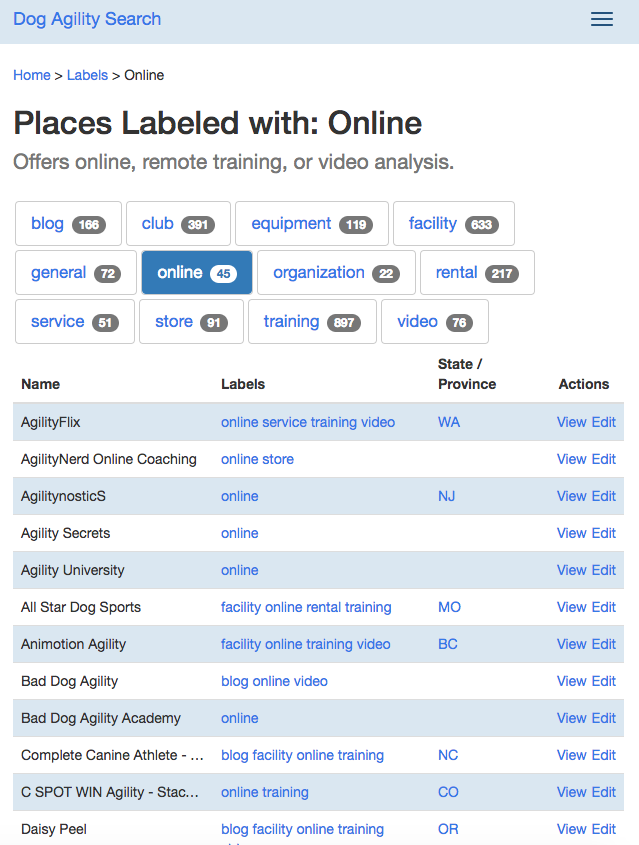Edit AgilityNerd Online Coaching entry
The image size is (639, 845).
click(x=603, y=459)
